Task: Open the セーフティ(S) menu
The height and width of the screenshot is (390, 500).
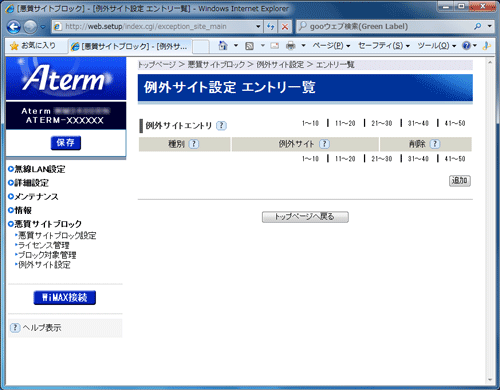Action: click(x=384, y=46)
